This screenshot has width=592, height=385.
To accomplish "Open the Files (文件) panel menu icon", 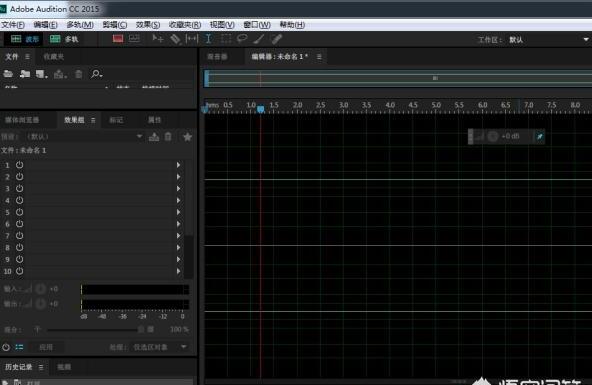I will 27,57.
